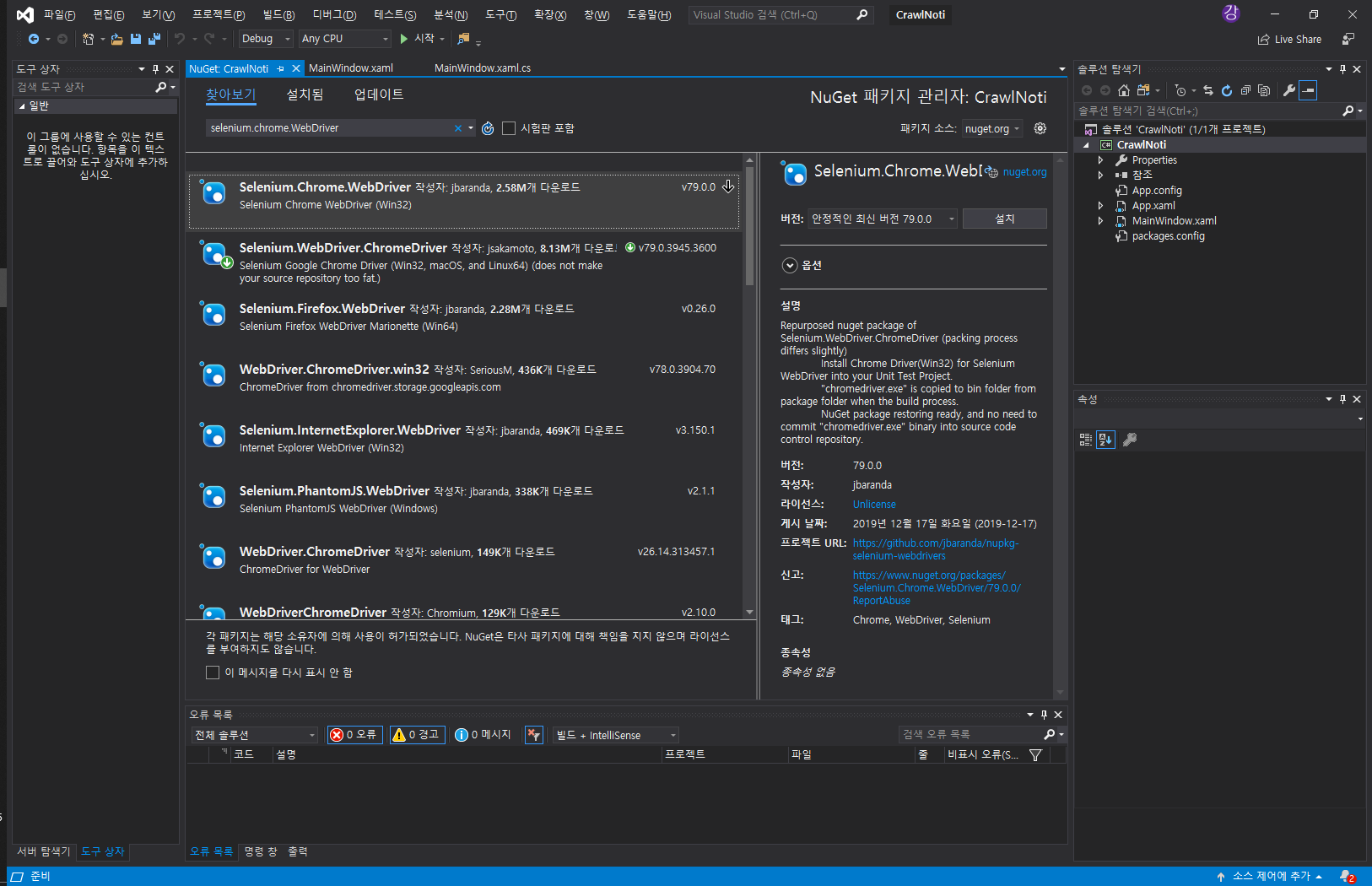Screen dimensions: 1372x886
Task: Check 'do not show this message again'
Action: (213, 673)
